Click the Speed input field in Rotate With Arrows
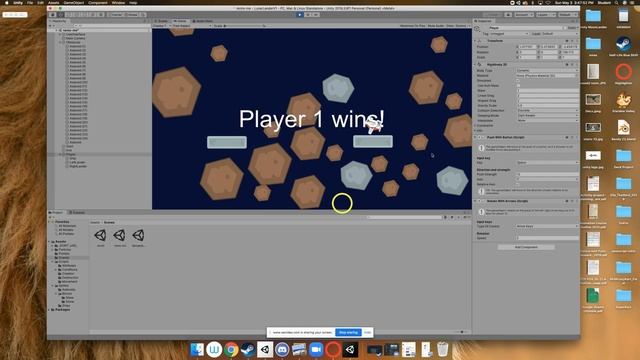 click(x=547, y=238)
